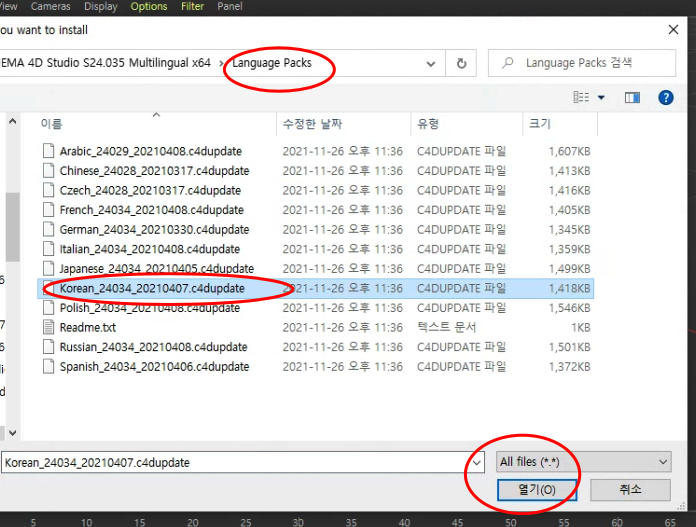Image resolution: width=696 pixels, height=527 pixels.
Task: Sort by 유형 column header
Action: click(428, 124)
